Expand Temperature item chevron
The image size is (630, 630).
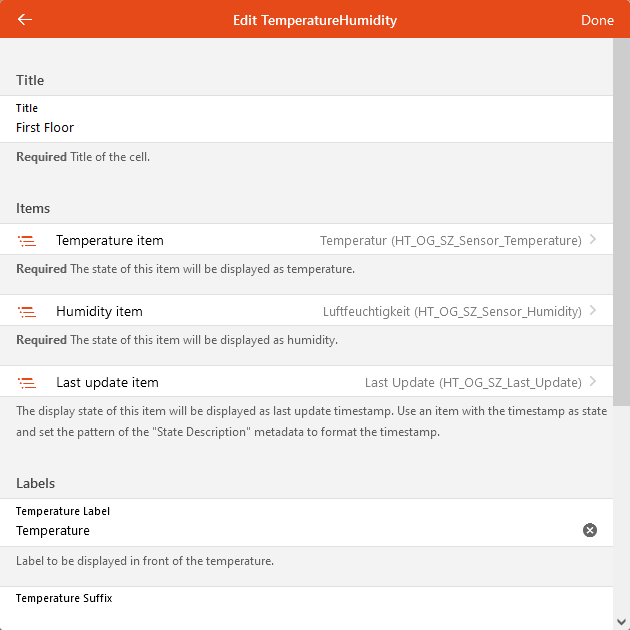[593, 240]
